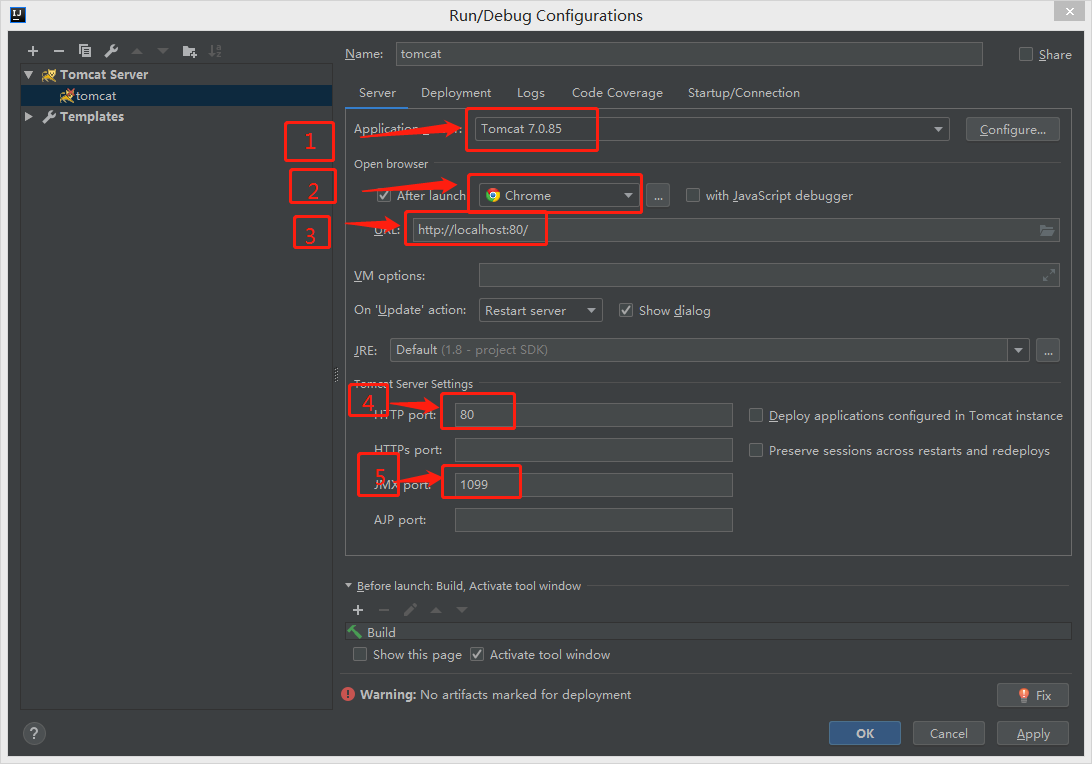Enable with JavaScript debugger checkbox
The image size is (1092, 764).
click(693, 195)
